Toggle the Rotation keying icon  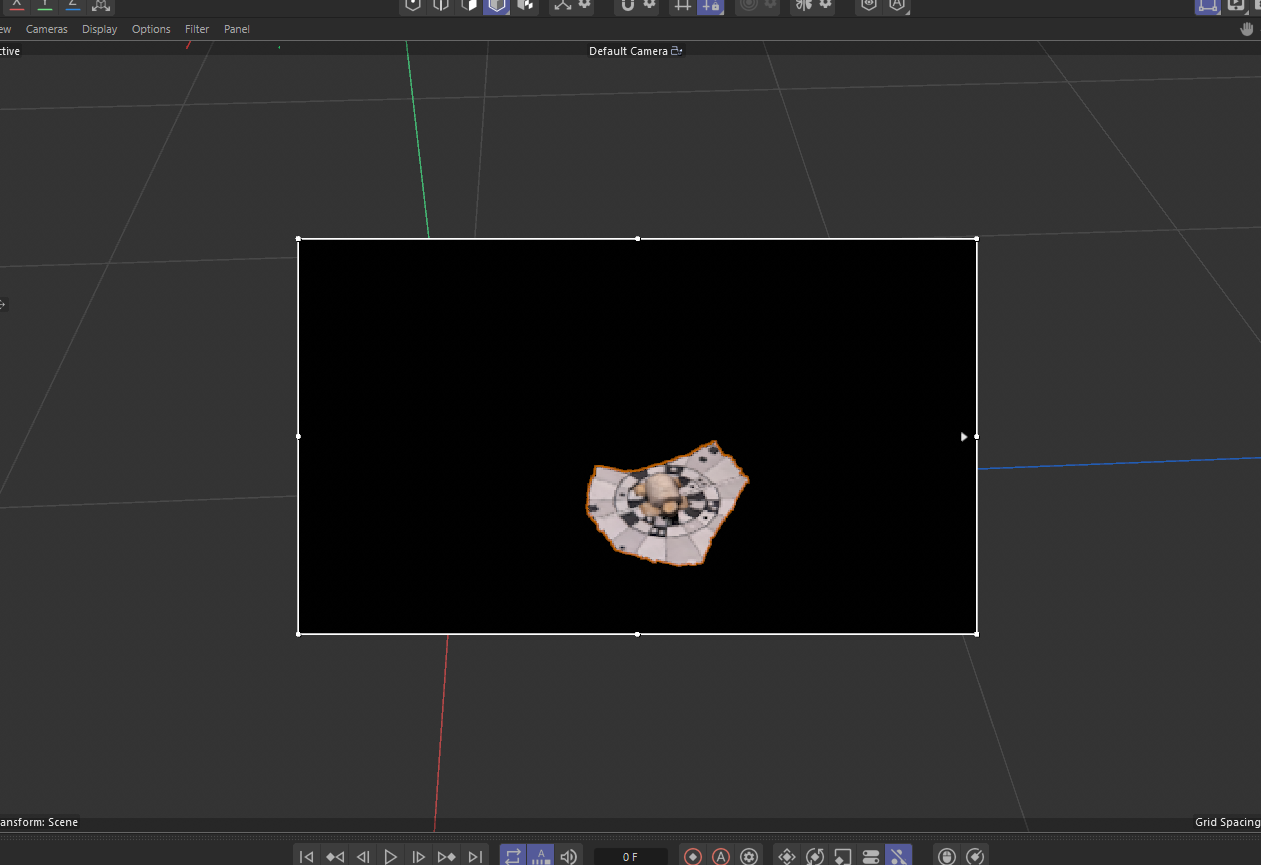815,856
